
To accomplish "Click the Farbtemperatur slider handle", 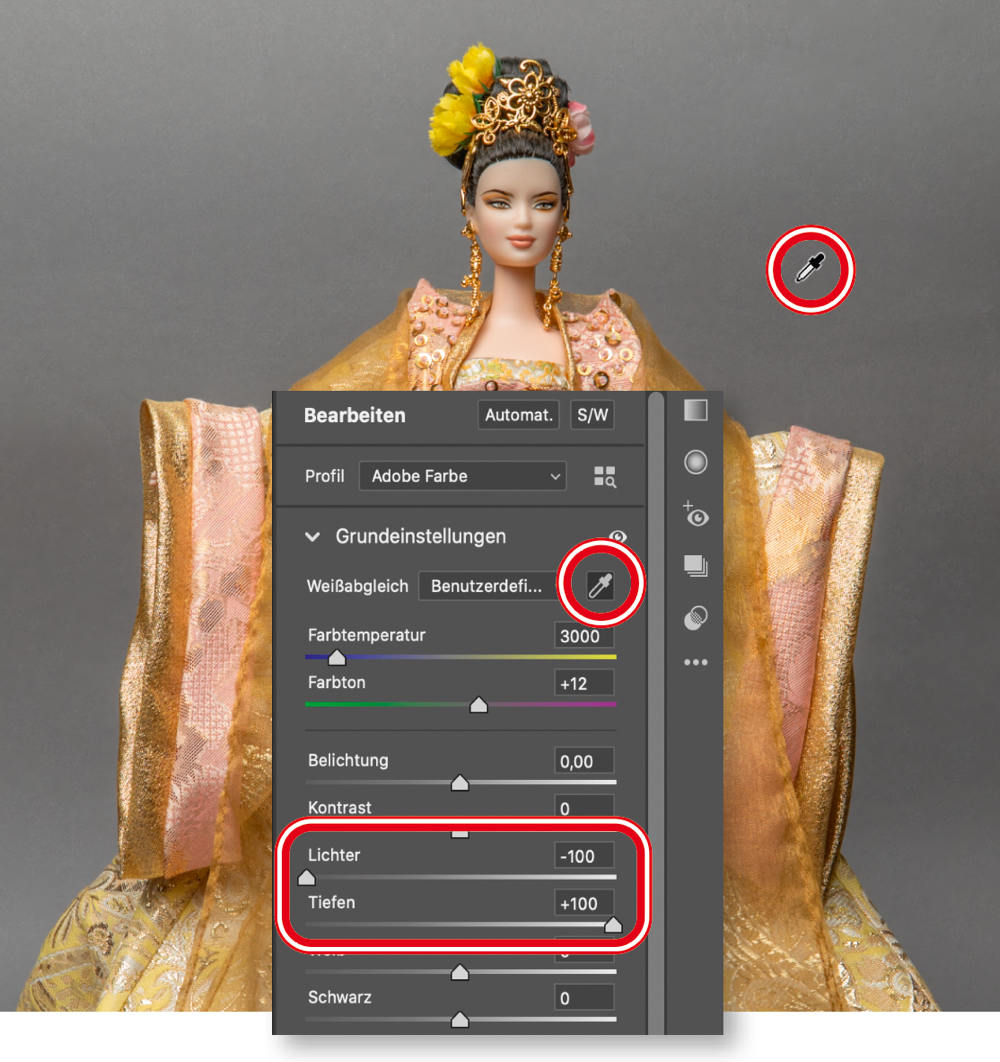I will tap(337, 657).
